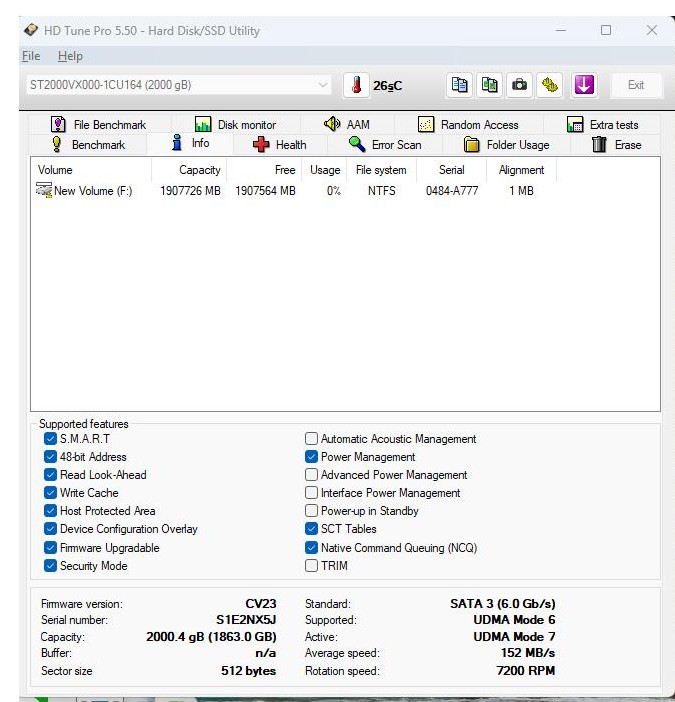
Task: Open the Help menu
Action: (70, 56)
